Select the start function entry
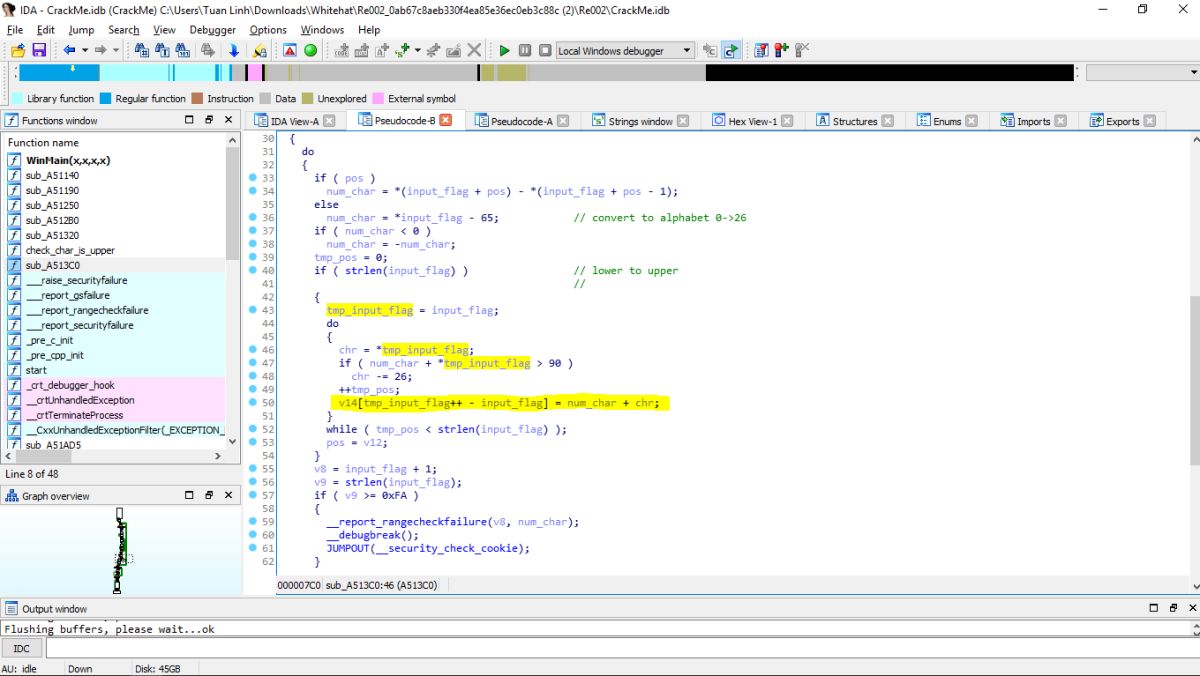The height and width of the screenshot is (676, 1200). pos(36,370)
